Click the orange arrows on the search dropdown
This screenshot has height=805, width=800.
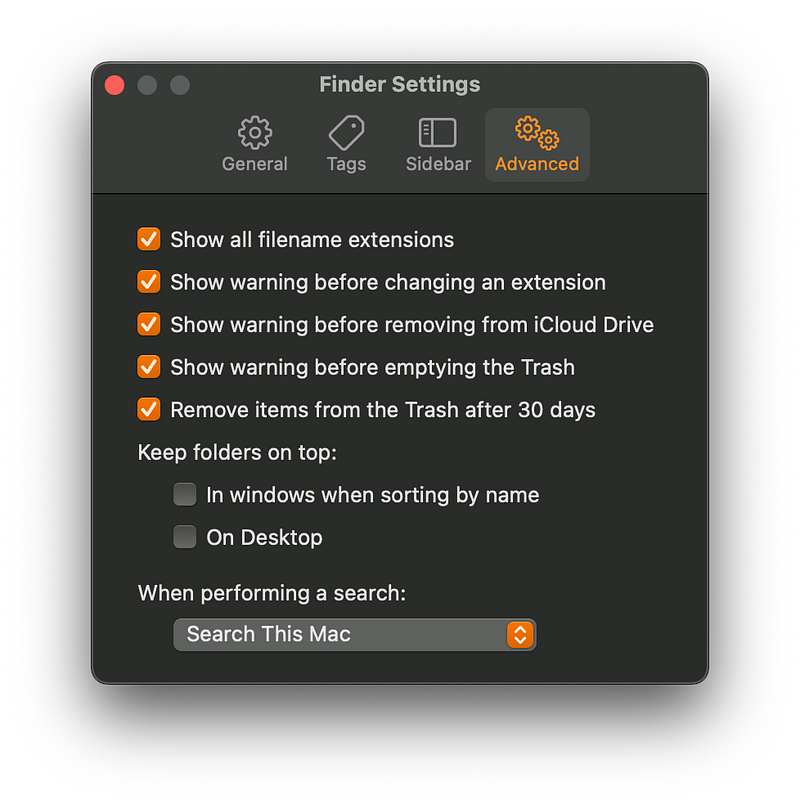(x=521, y=634)
